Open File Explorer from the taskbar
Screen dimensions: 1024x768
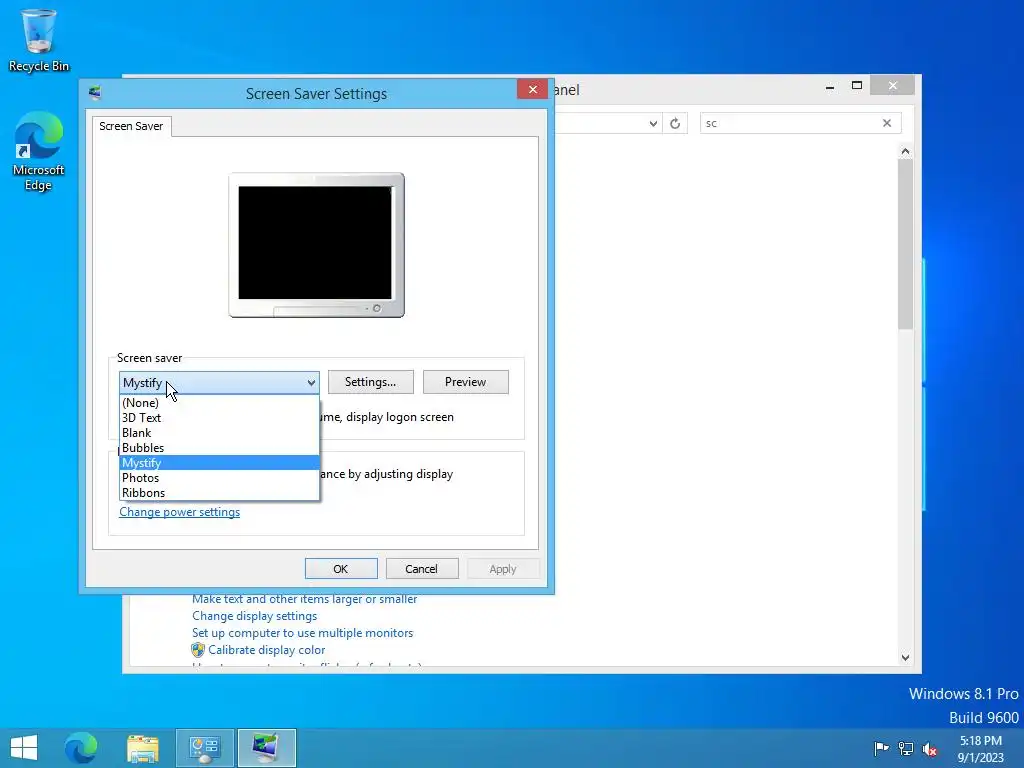(x=142, y=748)
